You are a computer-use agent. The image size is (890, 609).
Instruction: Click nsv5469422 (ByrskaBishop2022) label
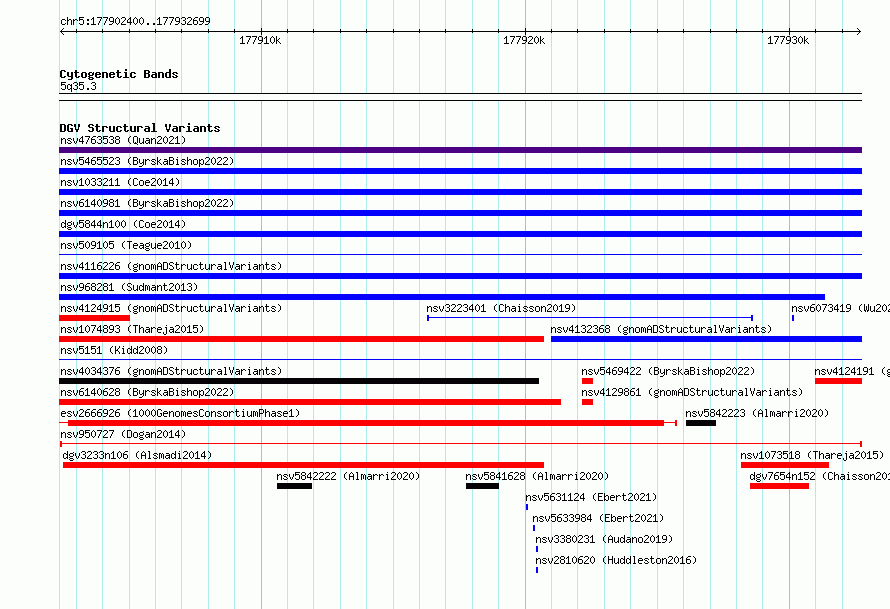click(668, 371)
